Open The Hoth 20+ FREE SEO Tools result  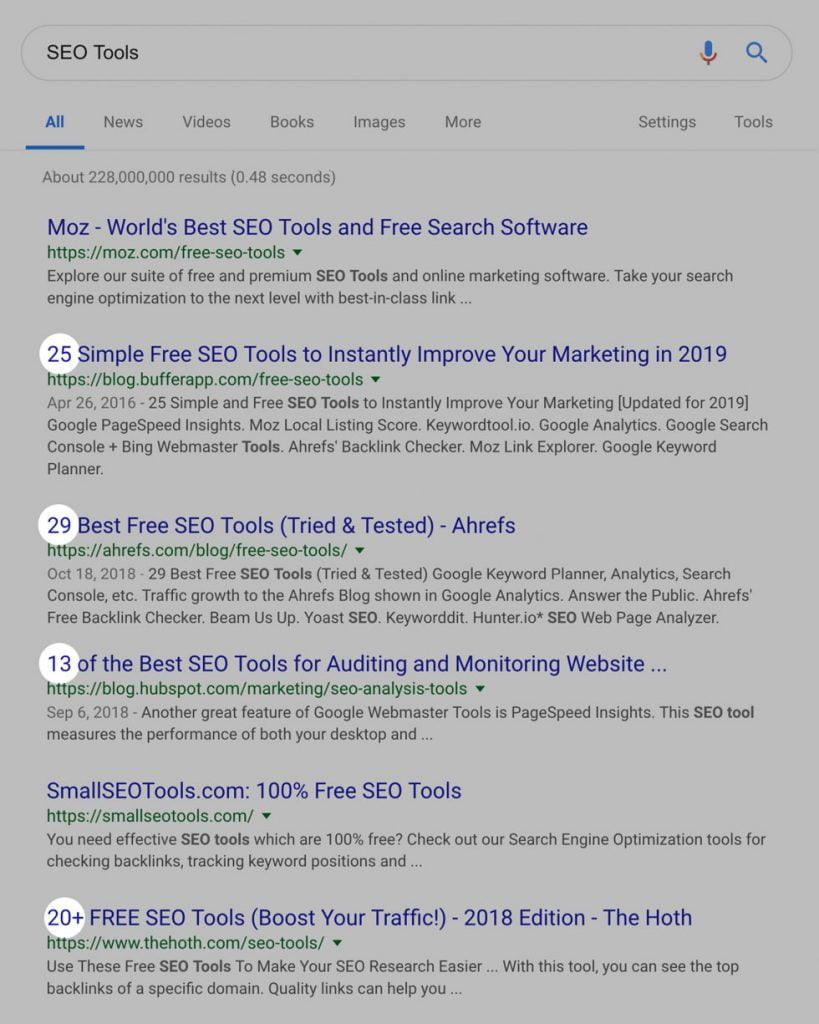click(x=369, y=918)
